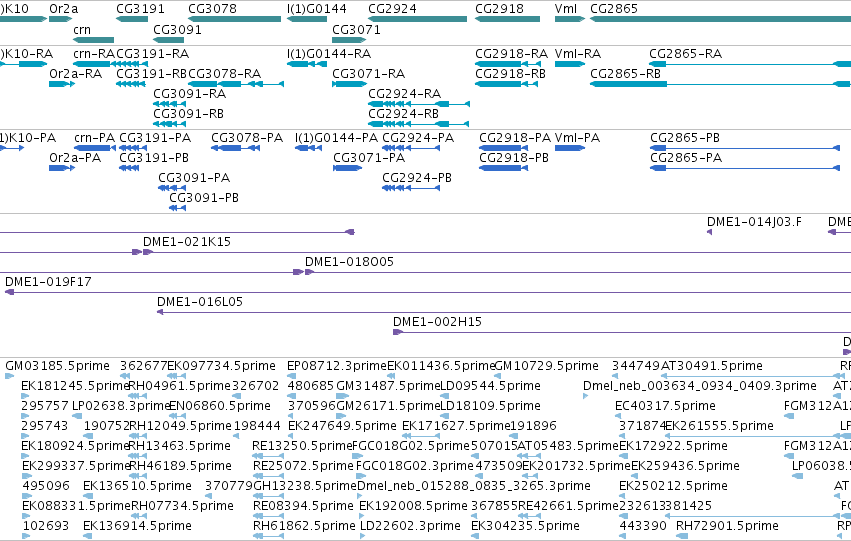Open BAC clone DME1-002H15
The height and width of the screenshot is (541, 851).
point(437,322)
